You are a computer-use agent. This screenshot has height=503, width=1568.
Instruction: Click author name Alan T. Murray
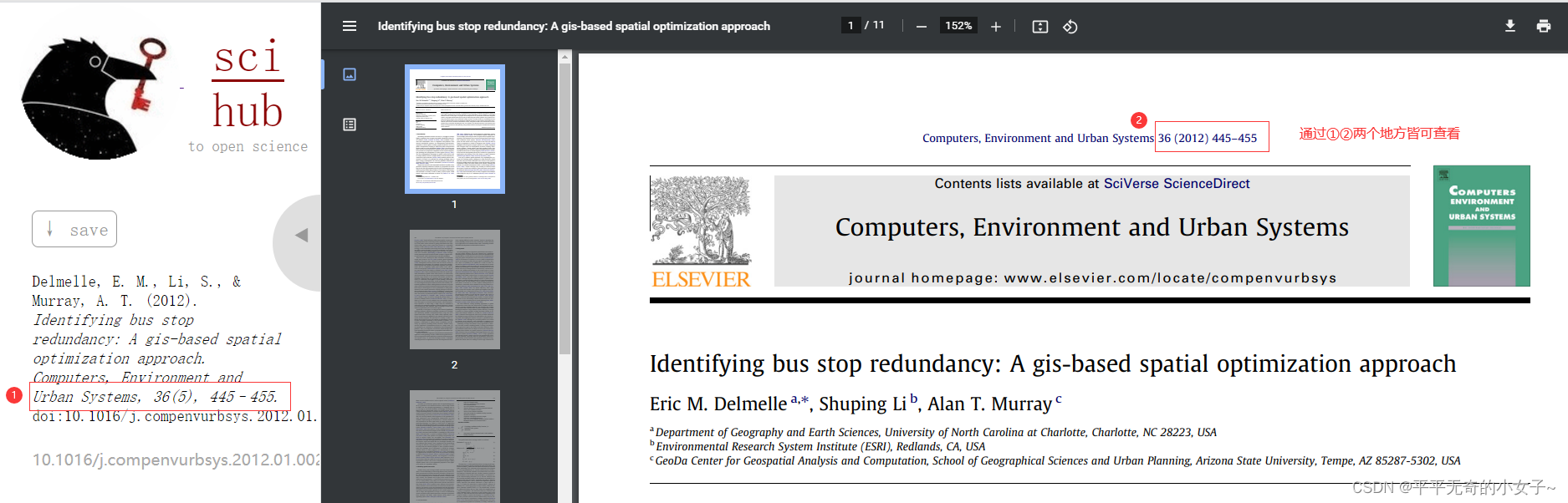coord(990,404)
